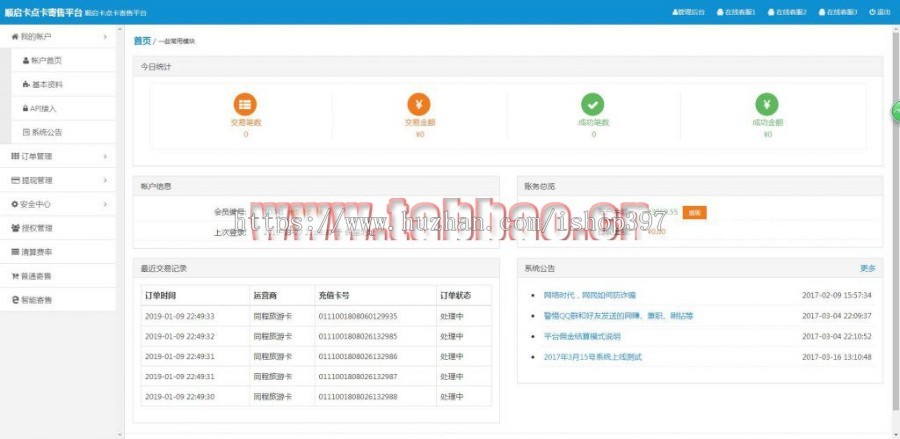Click the orange 交易笔数 grid icon
Viewport: 900px width, 439px height.
[245, 104]
